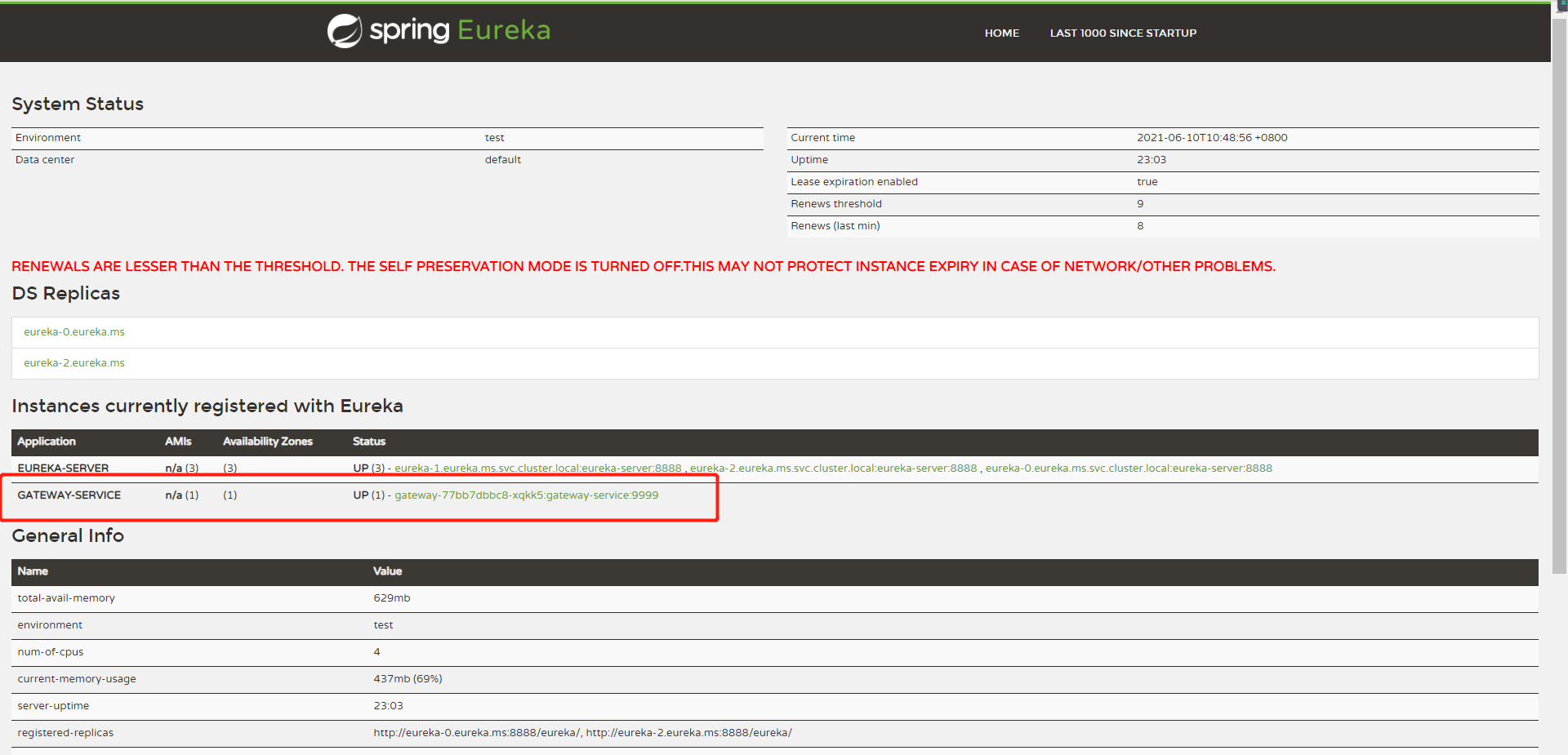Select the registered-replicas URLs value

(x=582, y=733)
